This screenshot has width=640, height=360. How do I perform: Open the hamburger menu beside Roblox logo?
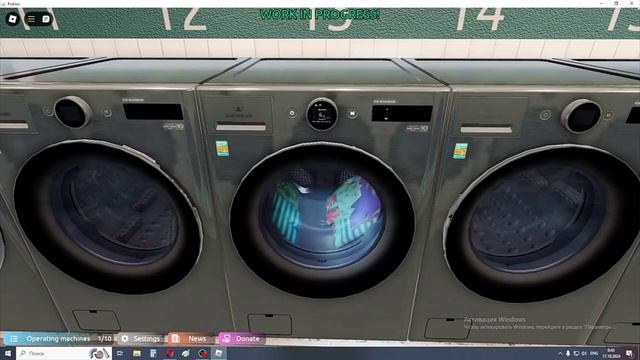[31, 19]
